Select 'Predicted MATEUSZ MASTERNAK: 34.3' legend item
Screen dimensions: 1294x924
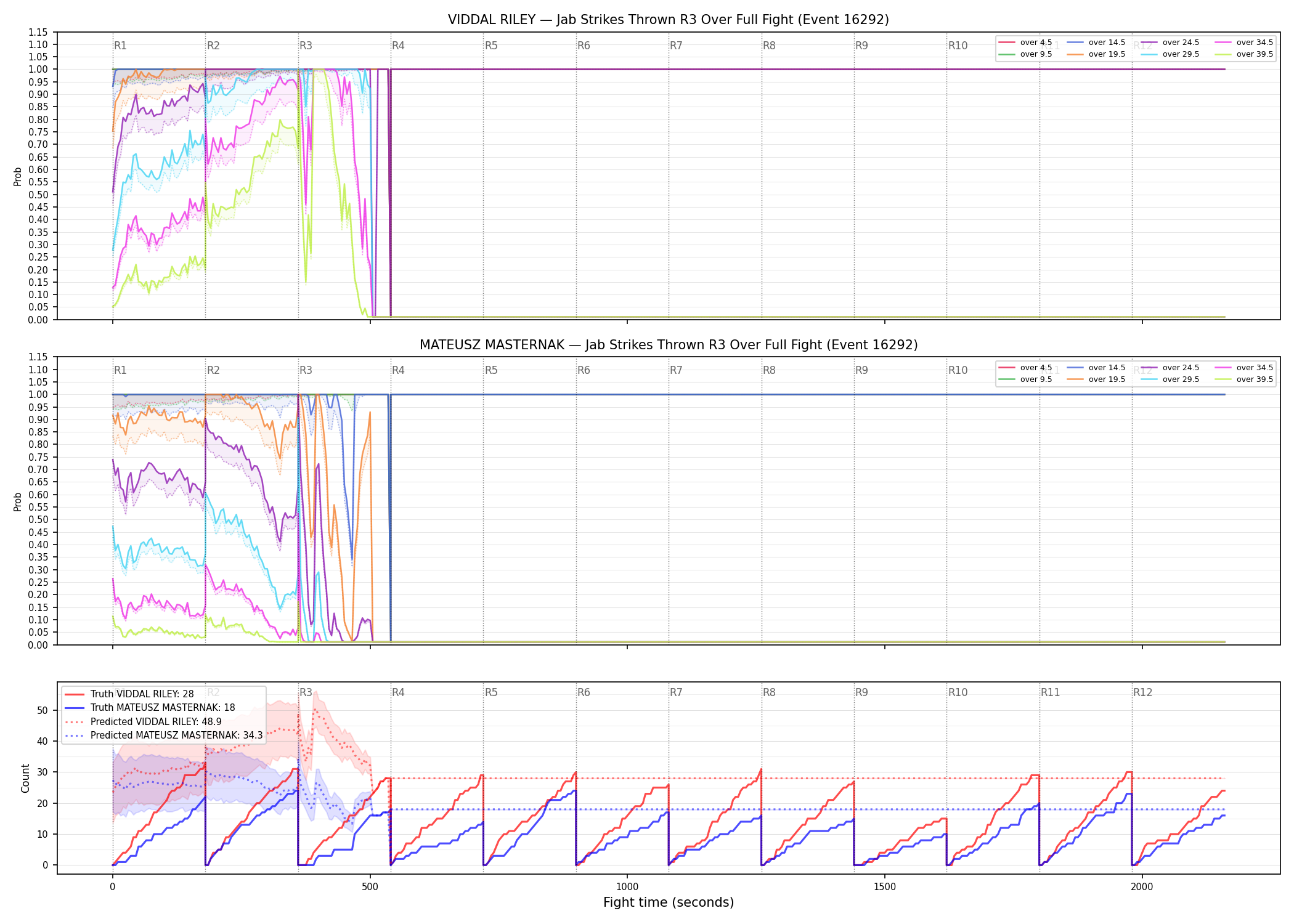pyautogui.click(x=164, y=735)
